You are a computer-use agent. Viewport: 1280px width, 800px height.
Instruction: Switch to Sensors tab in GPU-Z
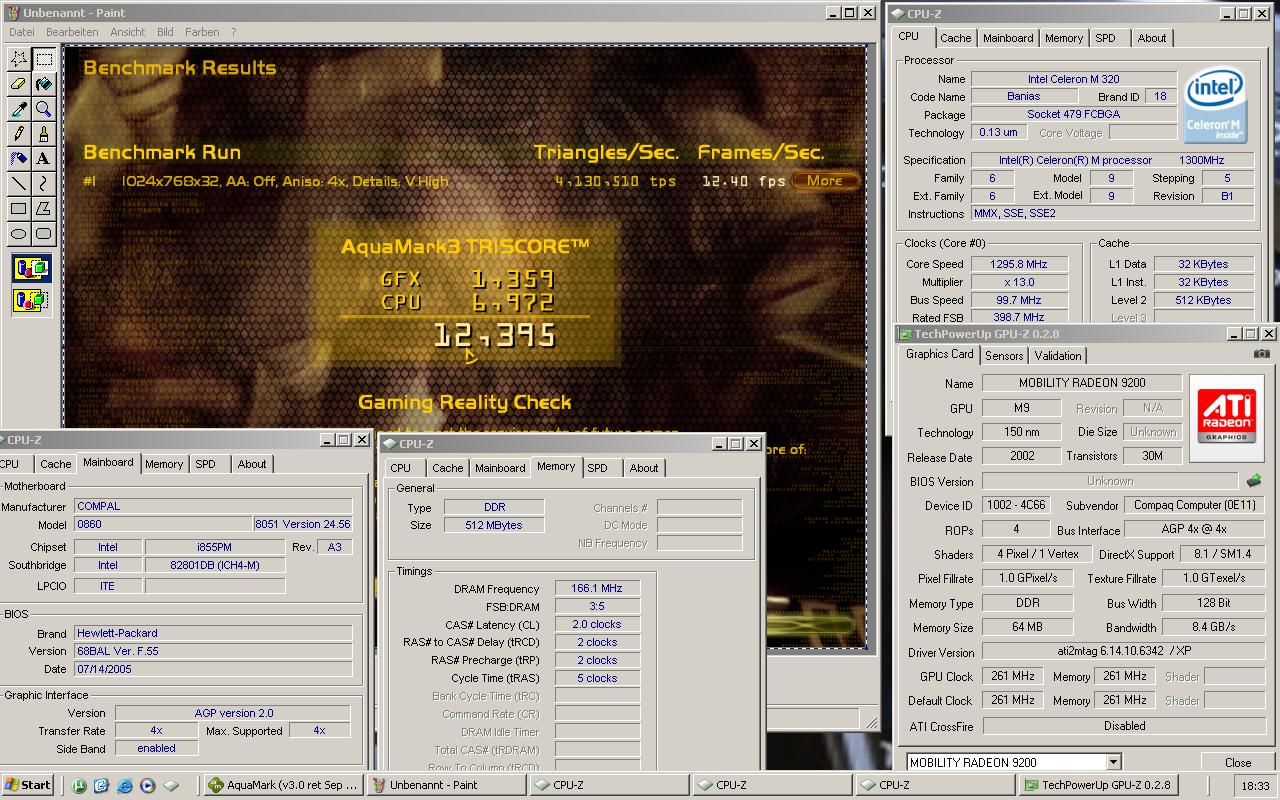pyautogui.click(x=1004, y=356)
